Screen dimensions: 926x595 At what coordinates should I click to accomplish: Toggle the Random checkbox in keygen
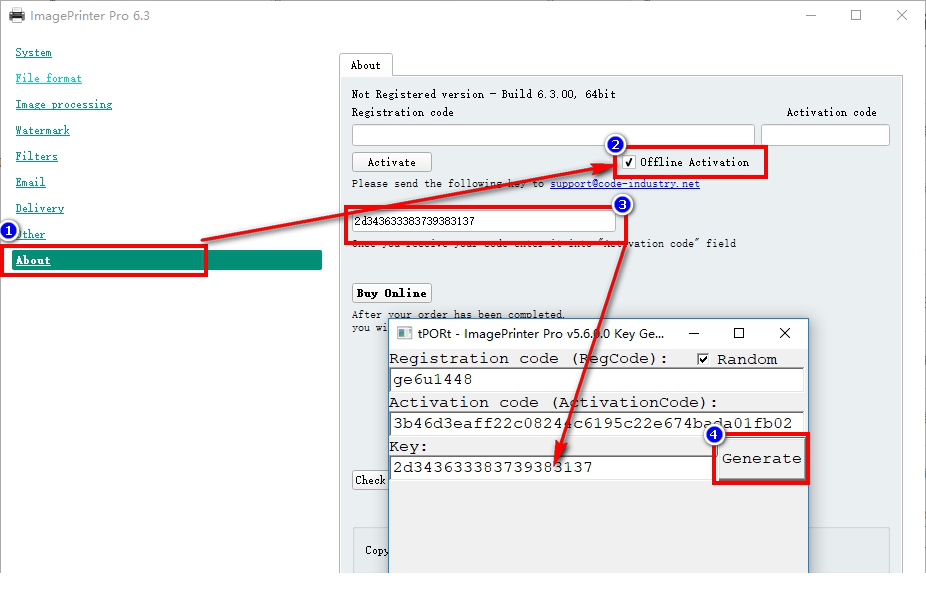point(703,359)
